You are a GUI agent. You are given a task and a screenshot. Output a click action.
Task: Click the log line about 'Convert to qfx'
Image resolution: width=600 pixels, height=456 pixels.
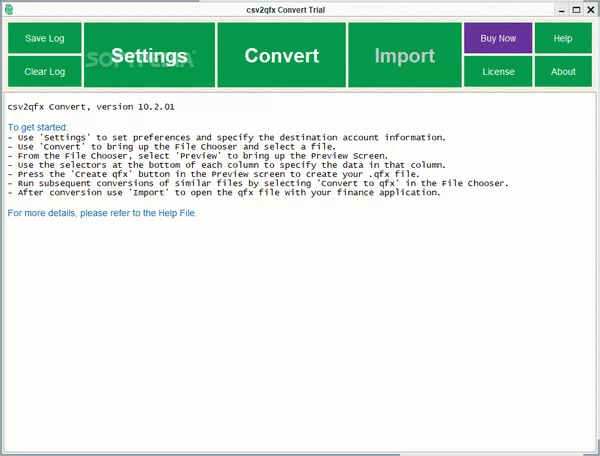click(x=258, y=183)
